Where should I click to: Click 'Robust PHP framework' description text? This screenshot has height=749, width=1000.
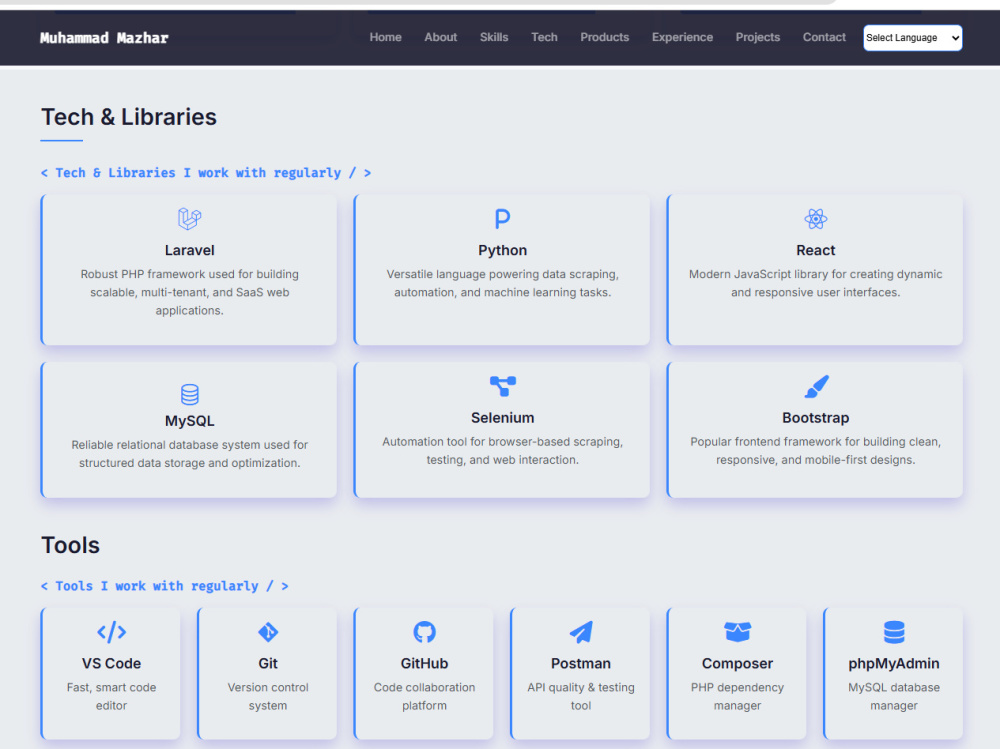189,292
